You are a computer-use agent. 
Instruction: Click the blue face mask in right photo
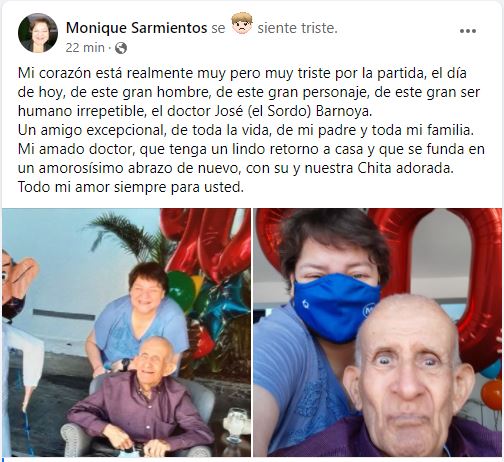[x=336, y=307]
